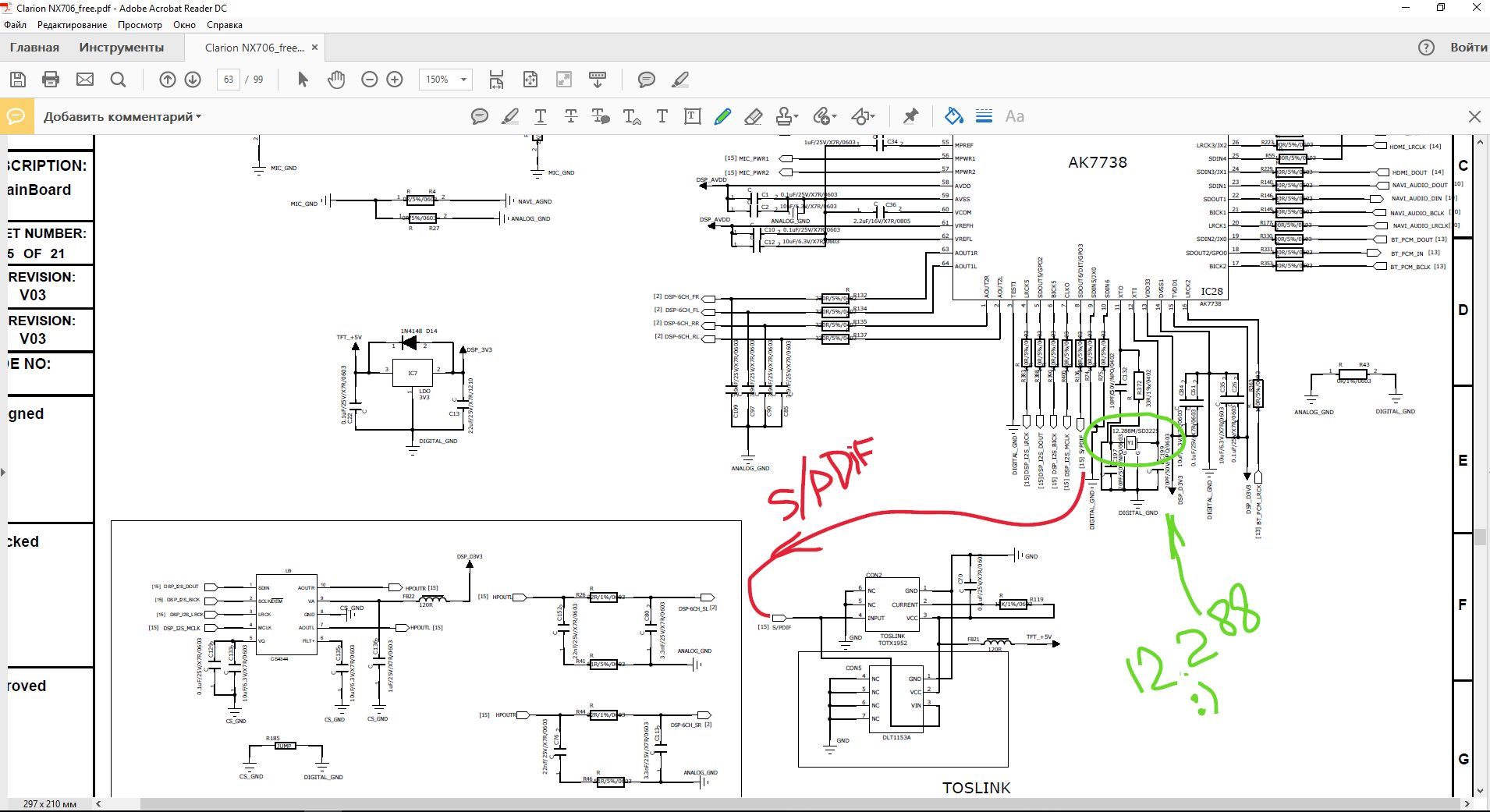Click the help question mark icon
The image size is (1490, 812).
1426,48
